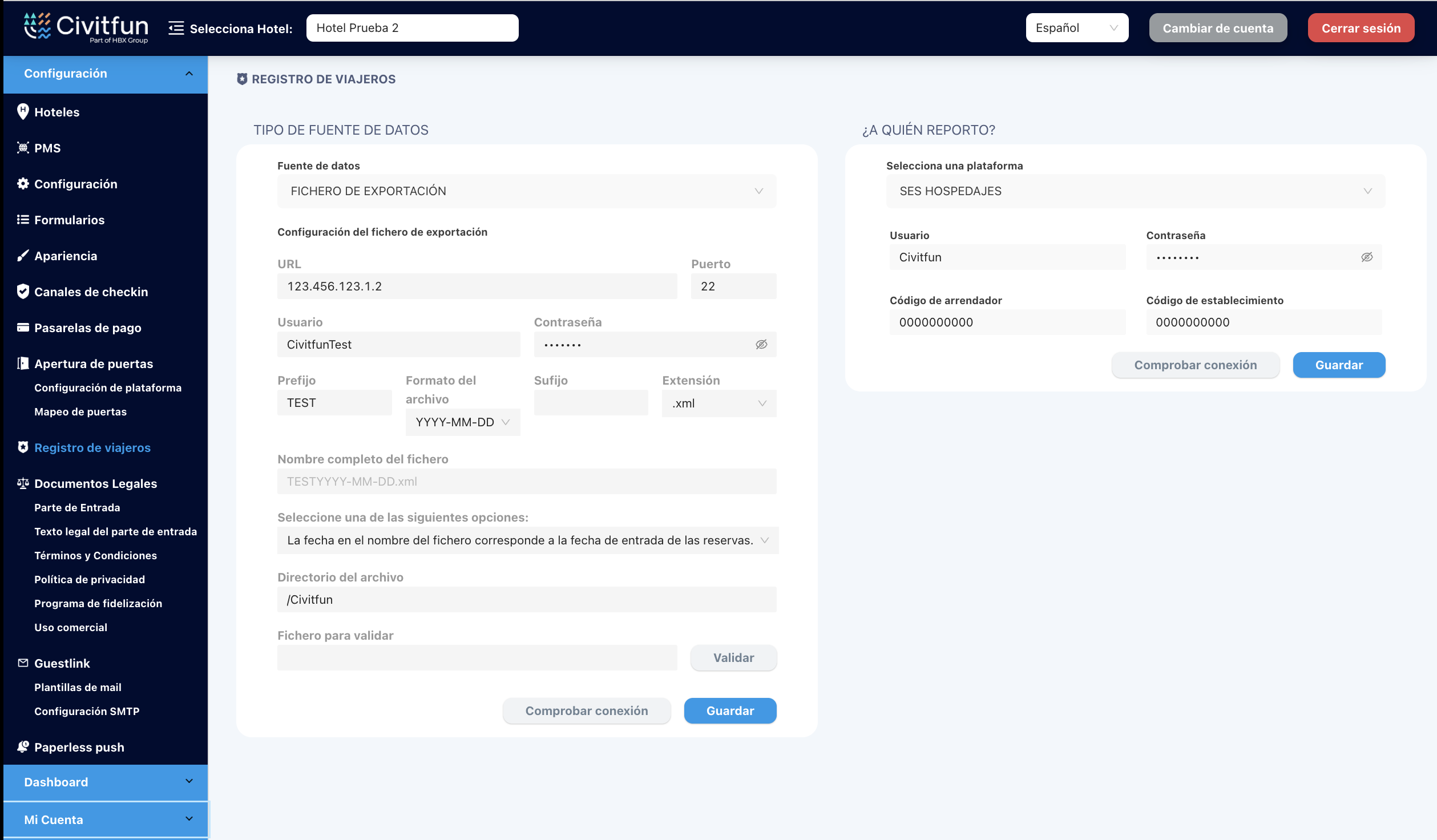
Task: Open Parte de Entrada submenu
Action: tap(77, 508)
